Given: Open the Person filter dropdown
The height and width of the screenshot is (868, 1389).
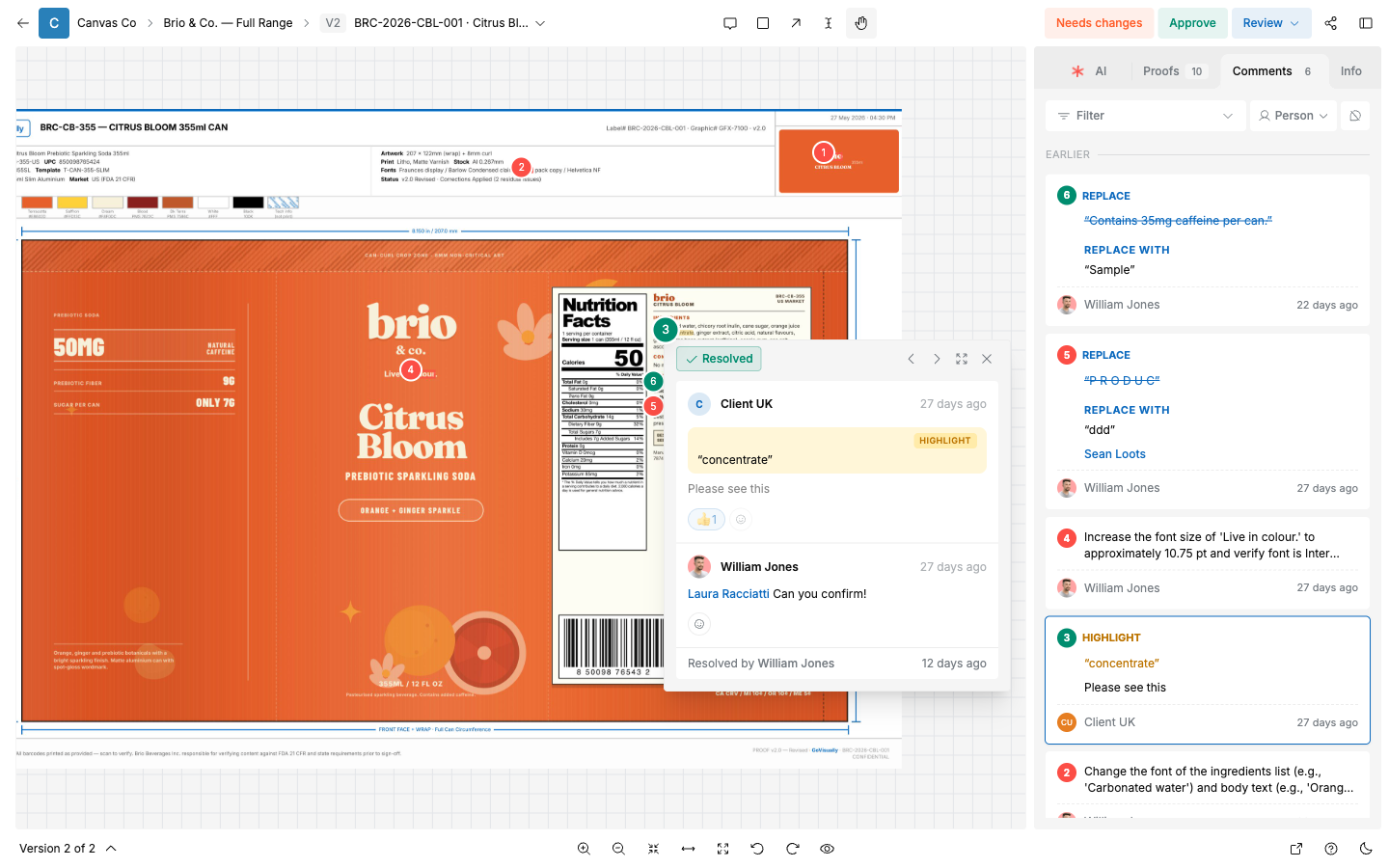Looking at the screenshot, I should (1294, 116).
